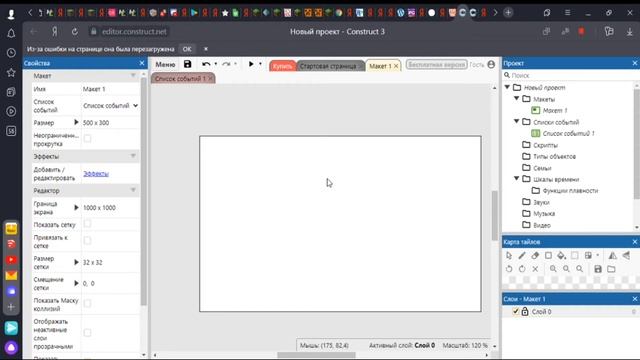Toggle the Неограниченная прокрутка checkbox

pos(87,139)
